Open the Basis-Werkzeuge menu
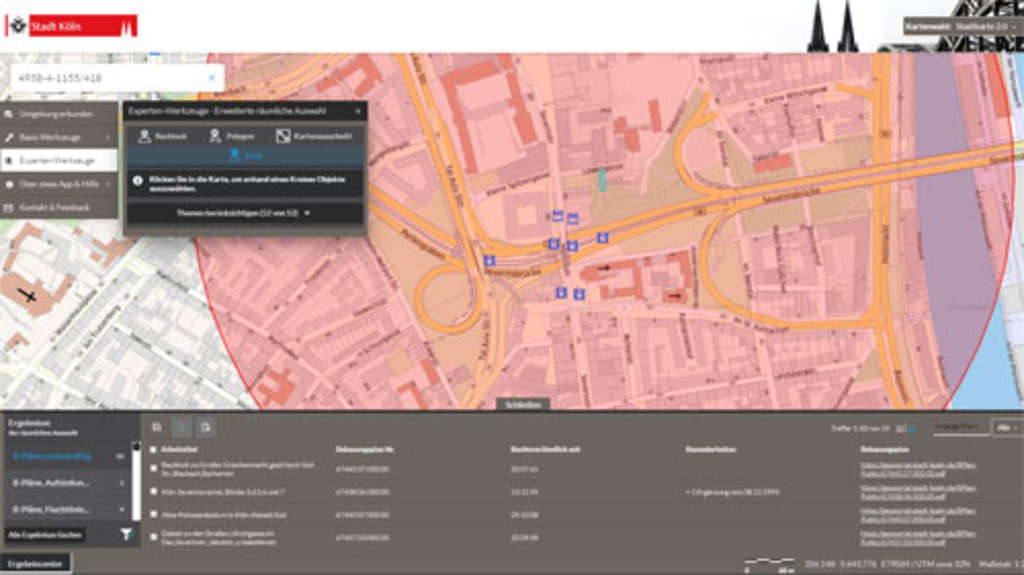The width and height of the screenshot is (1024, 575). pos(60,136)
